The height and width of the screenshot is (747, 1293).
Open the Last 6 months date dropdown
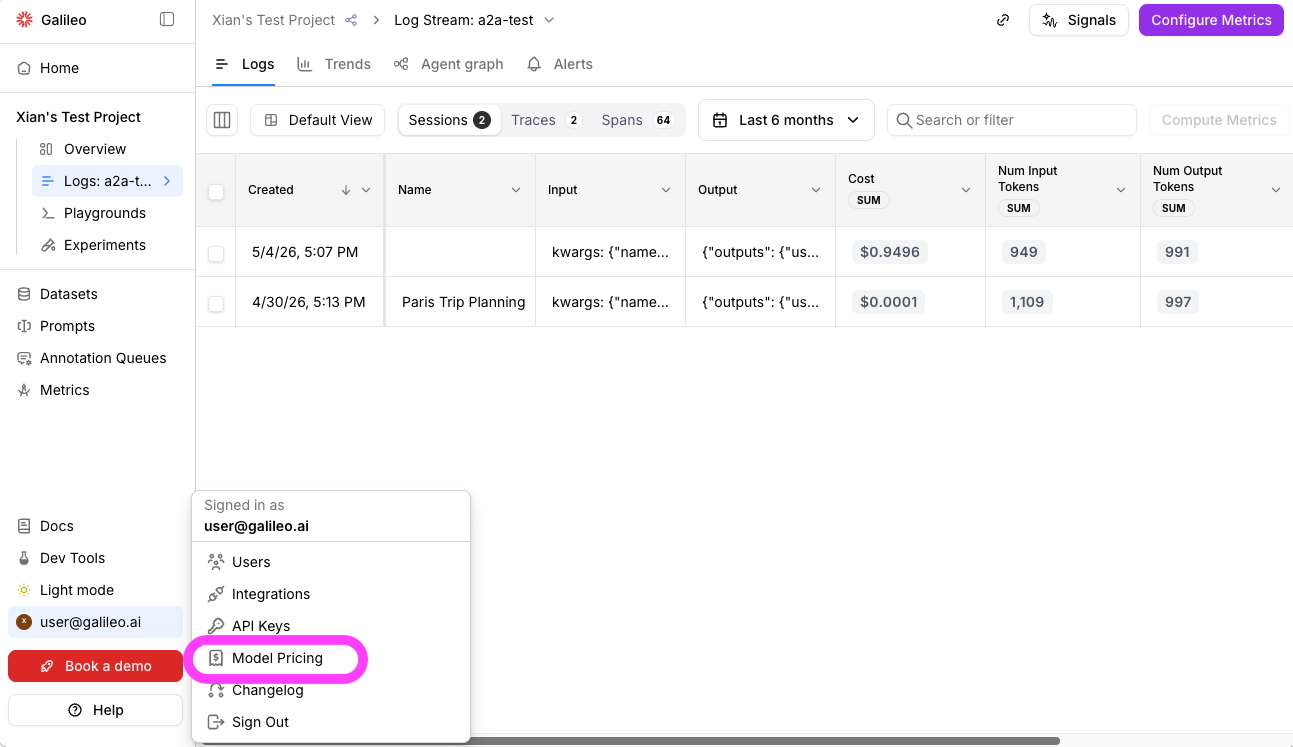coord(786,120)
